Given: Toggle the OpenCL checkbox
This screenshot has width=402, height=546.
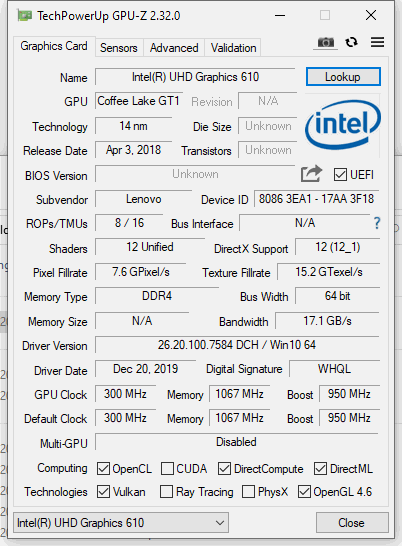Looking at the screenshot, I should pyautogui.click(x=103, y=469).
